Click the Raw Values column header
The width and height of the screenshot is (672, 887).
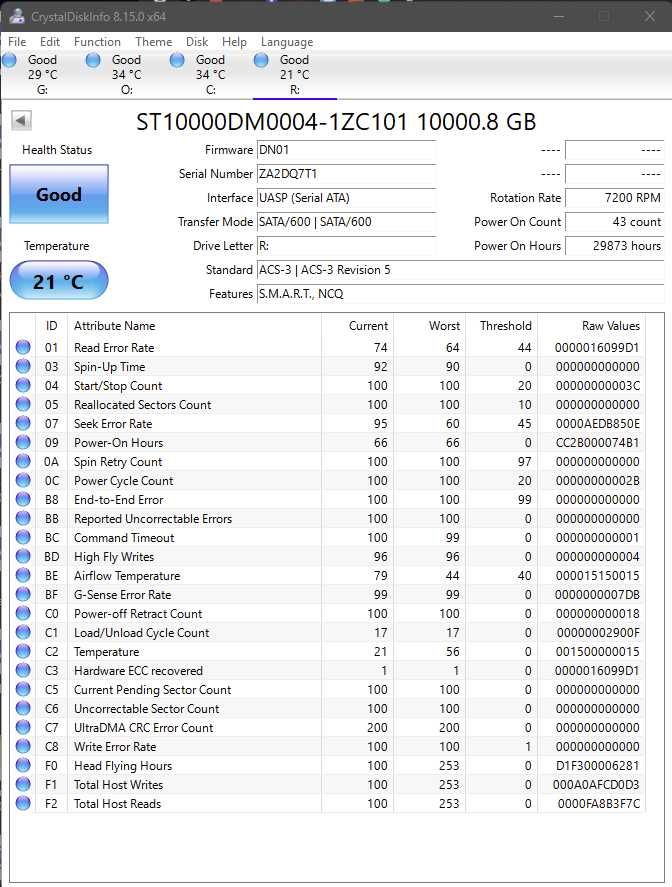point(591,326)
